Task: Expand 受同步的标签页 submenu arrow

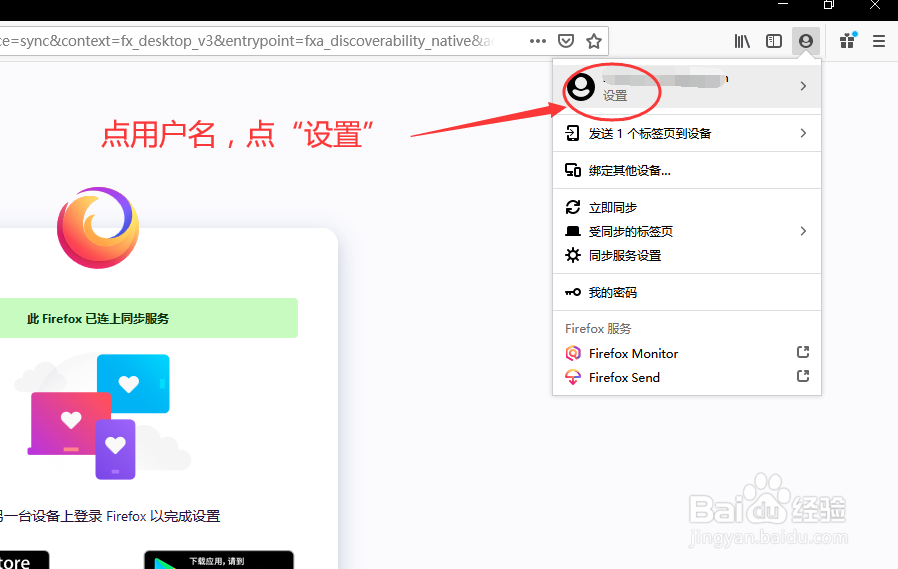Action: tap(803, 231)
